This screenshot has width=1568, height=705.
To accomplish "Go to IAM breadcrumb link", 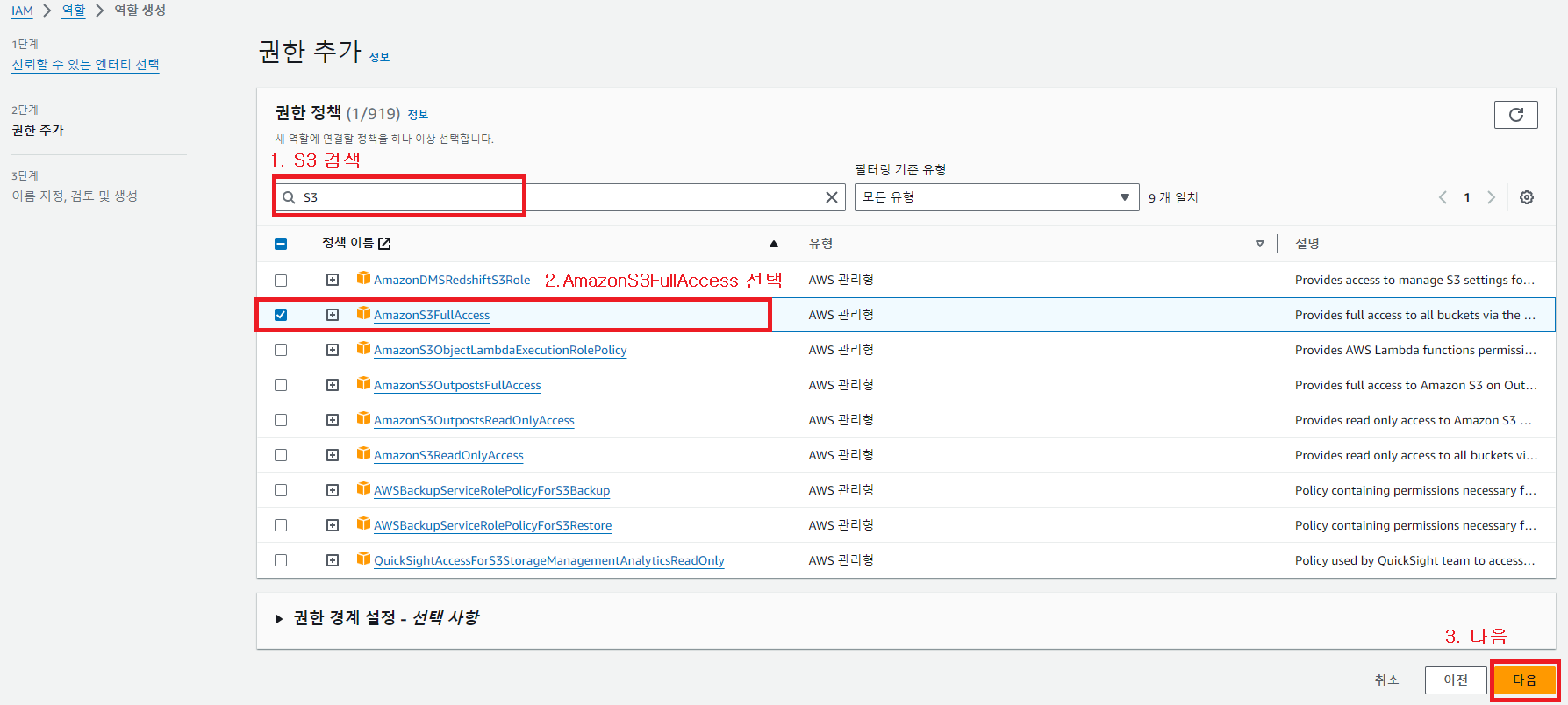I will pos(22,11).
